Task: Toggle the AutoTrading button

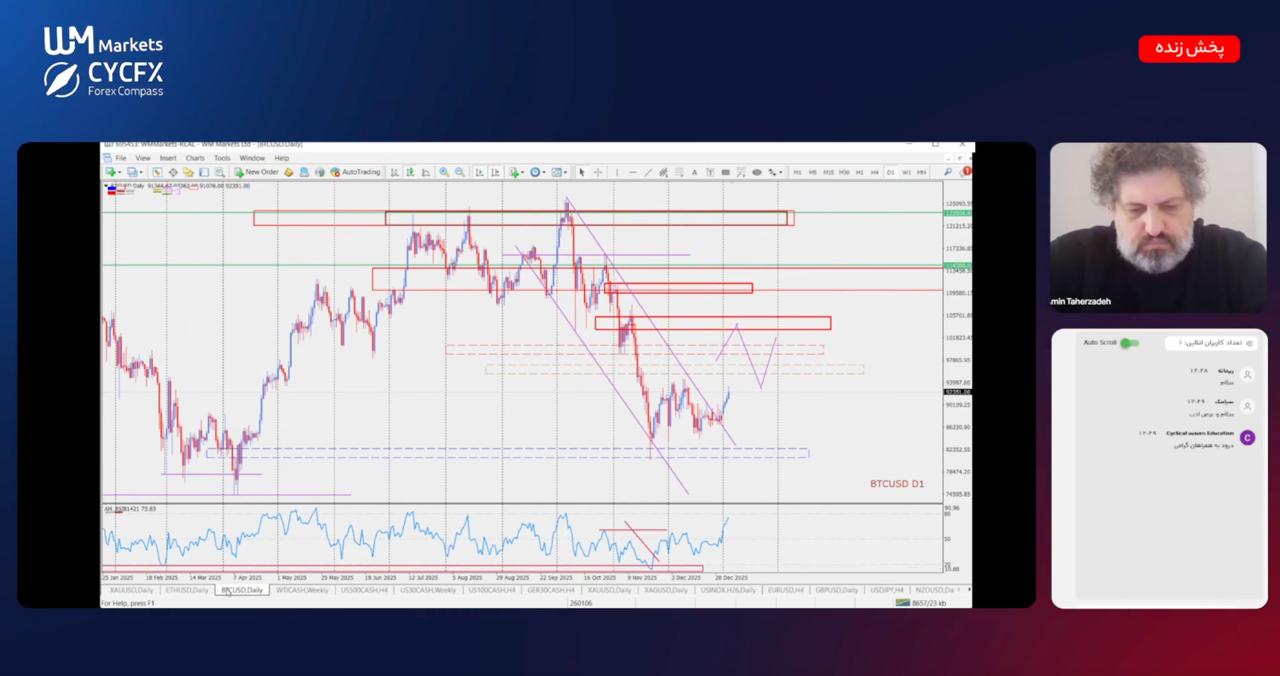Action: [355, 172]
